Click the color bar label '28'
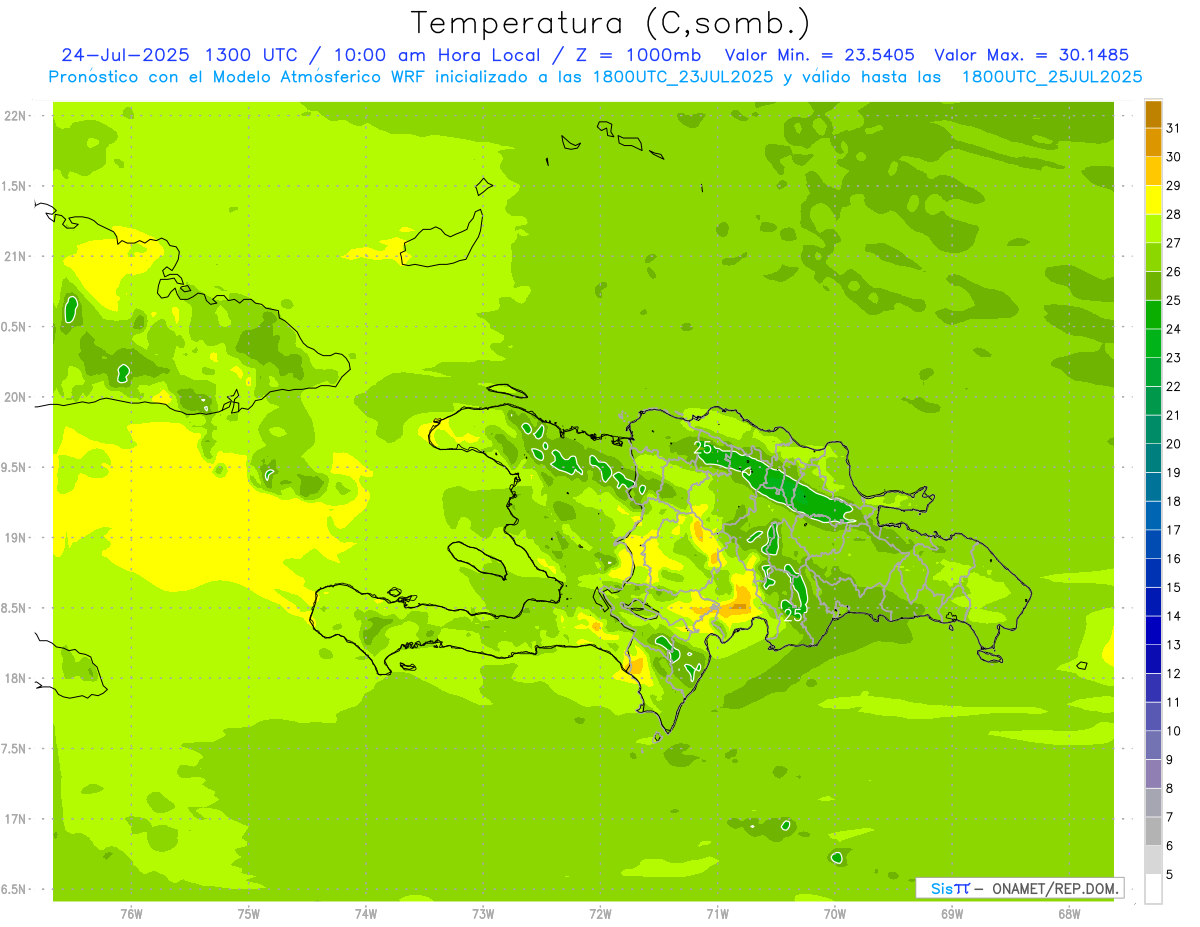The width and height of the screenshot is (1200, 927). coord(1174,214)
